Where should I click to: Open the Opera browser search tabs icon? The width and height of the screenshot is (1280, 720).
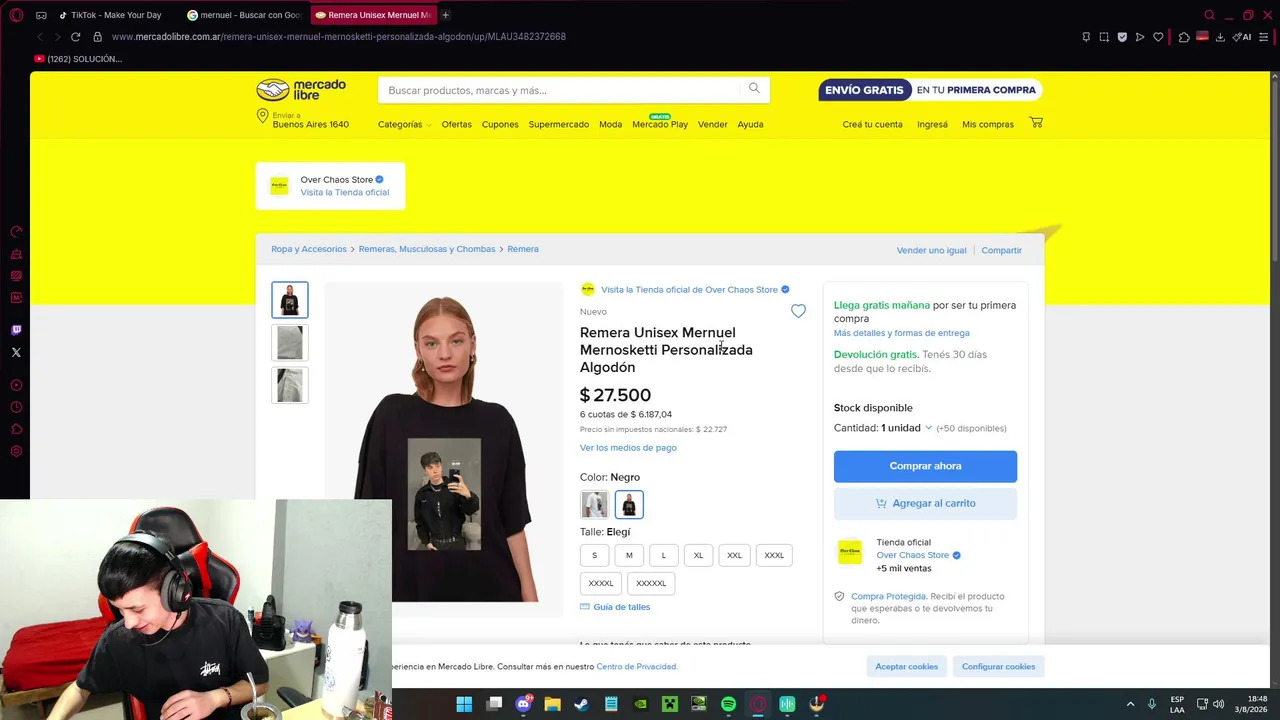[1209, 15]
